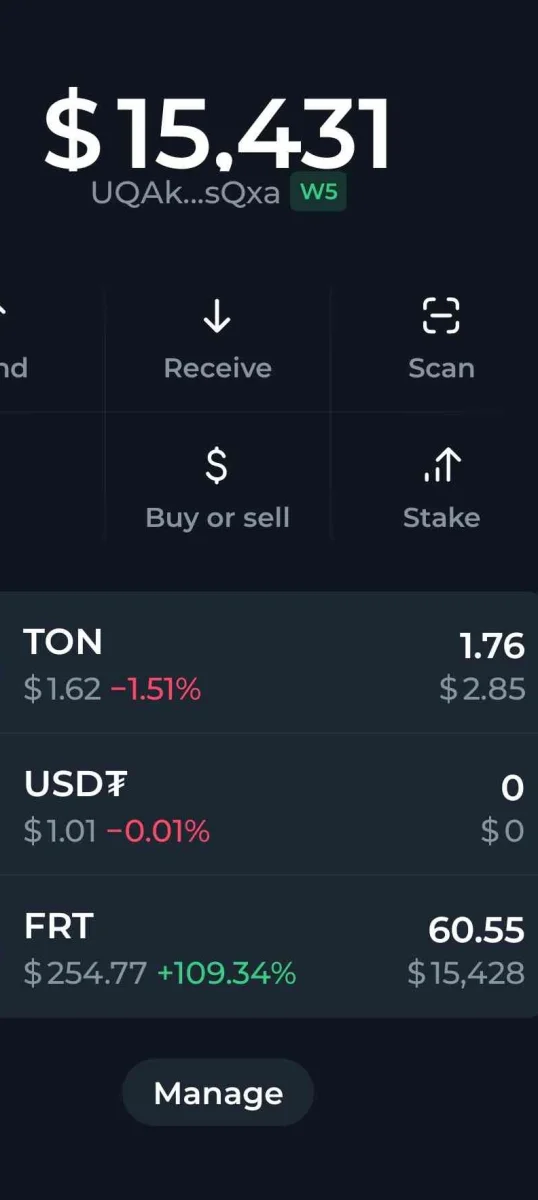Click the W5 wallet version badge
Viewport: 538px width, 1200px height.
pyautogui.click(x=319, y=193)
